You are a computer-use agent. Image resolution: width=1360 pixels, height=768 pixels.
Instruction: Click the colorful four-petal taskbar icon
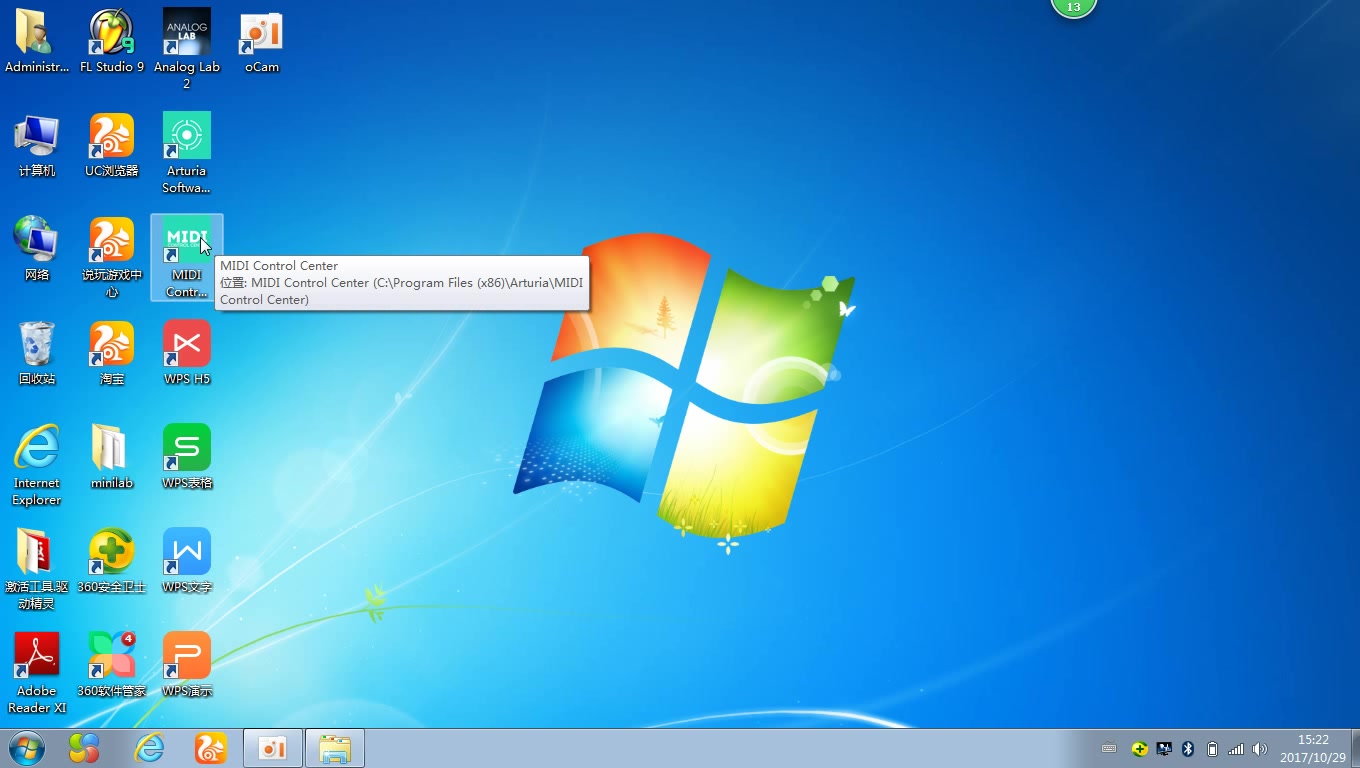pyautogui.click(x=84, y=748)
